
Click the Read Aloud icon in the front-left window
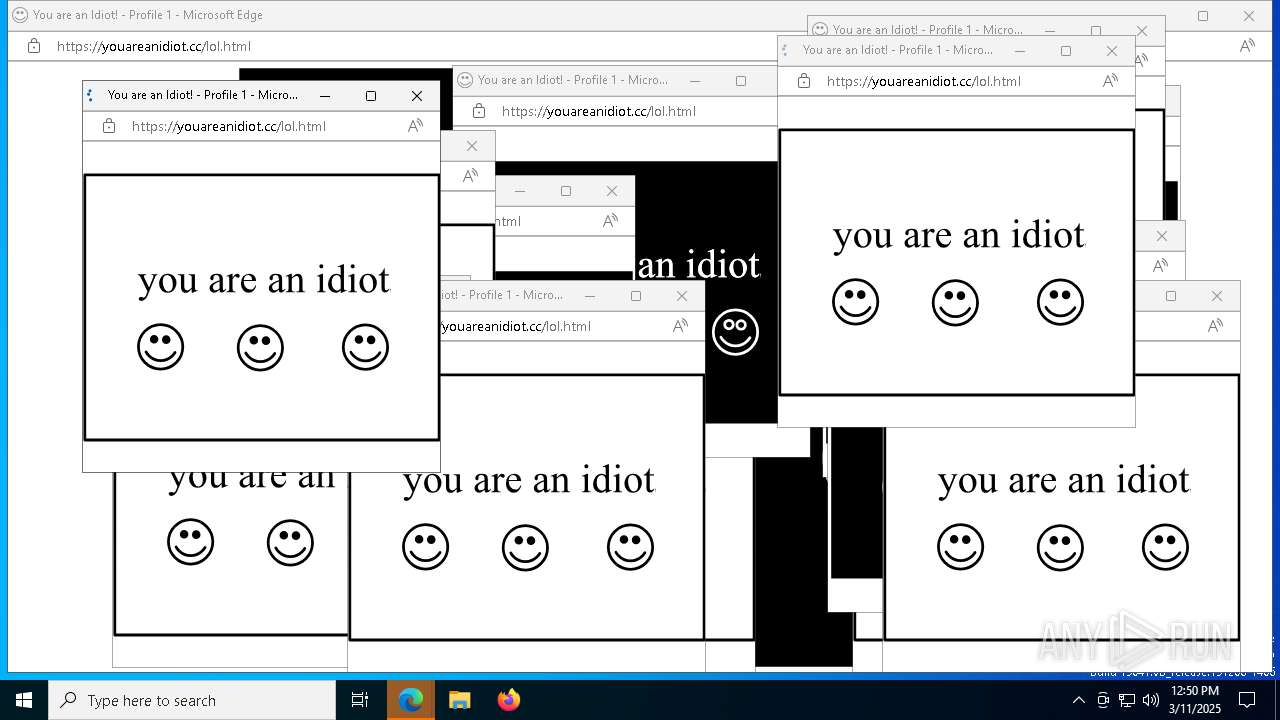pos(415,126)
